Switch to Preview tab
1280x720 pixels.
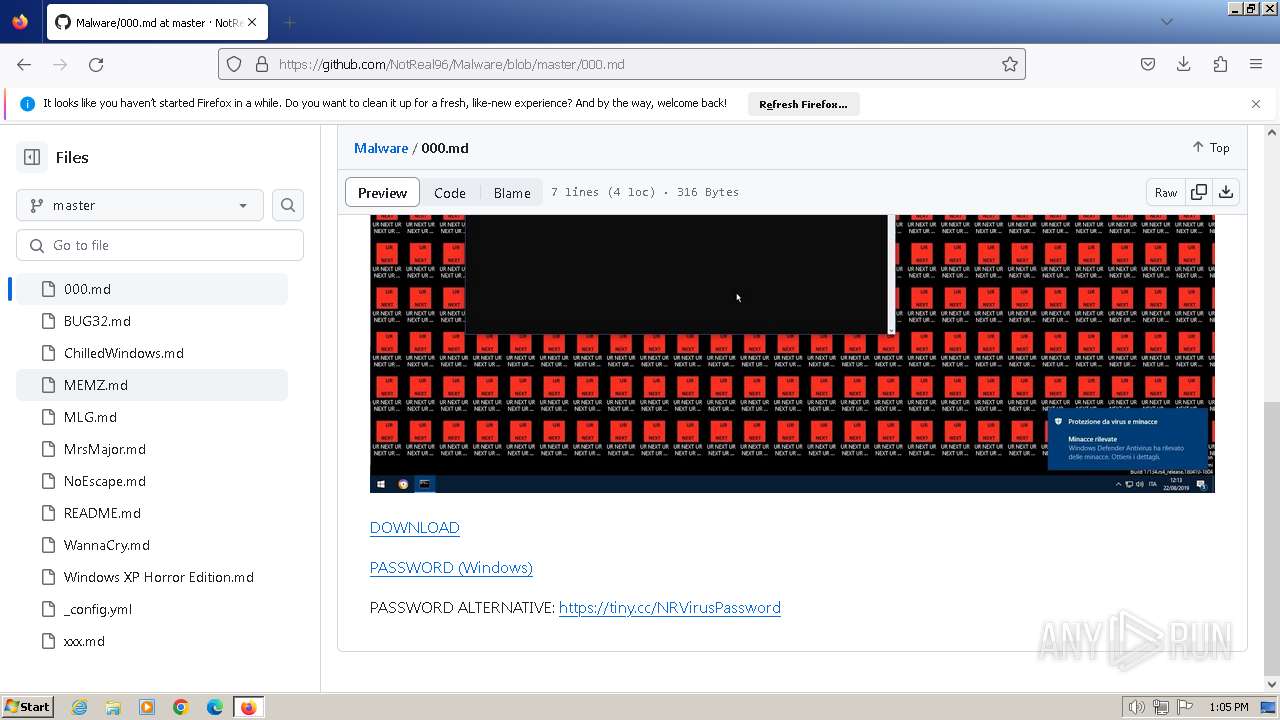(382, 193)
